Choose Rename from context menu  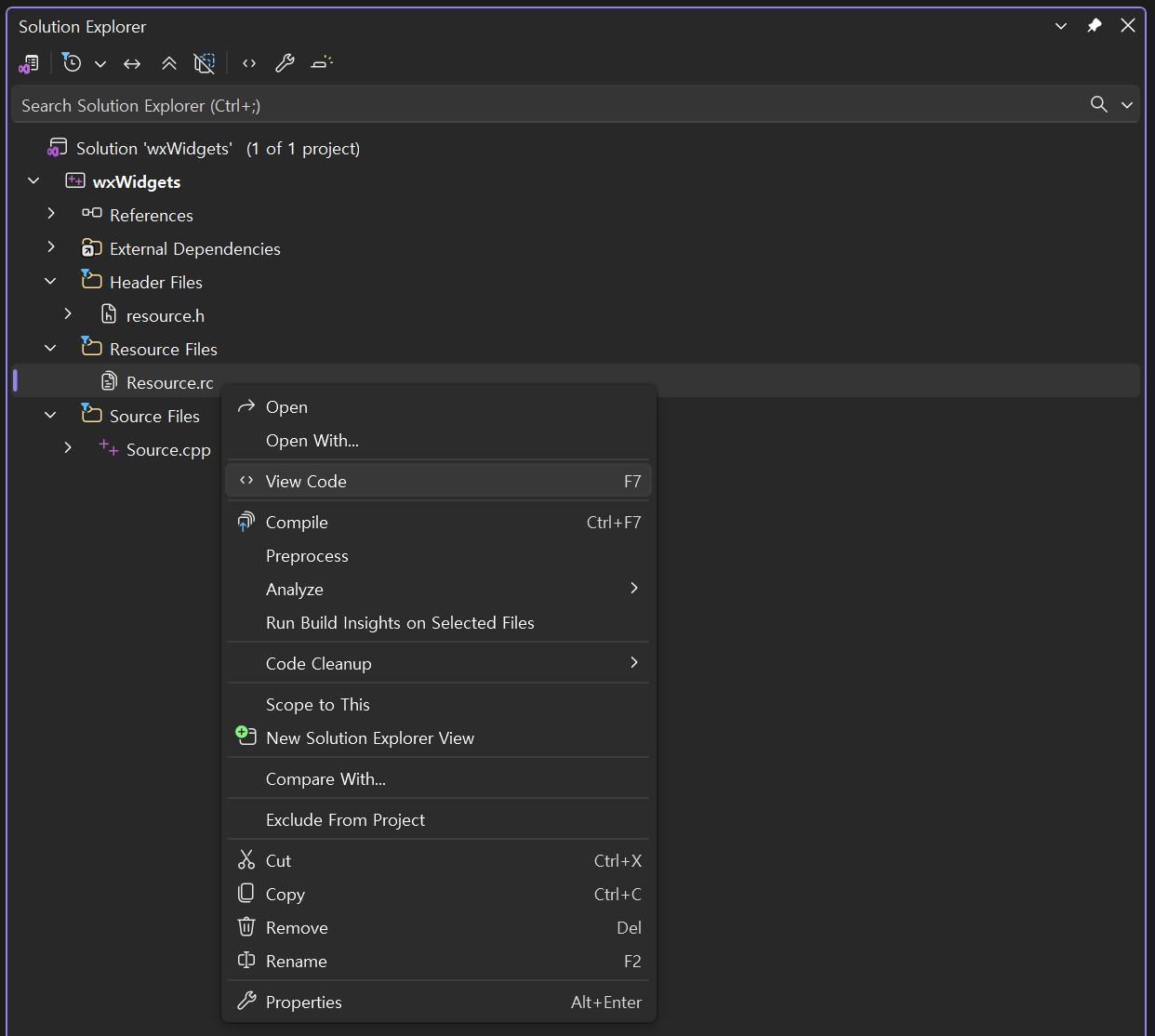point(439,962)
